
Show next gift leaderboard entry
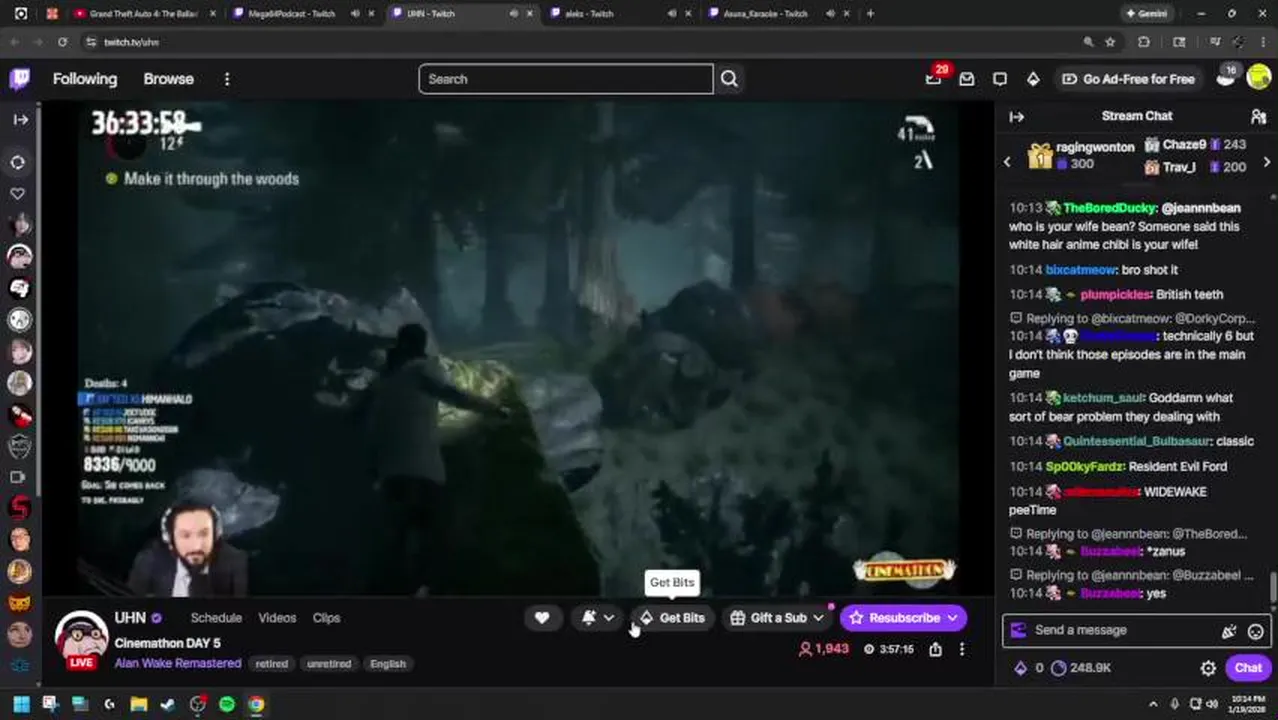click(x=1267, y=161)
